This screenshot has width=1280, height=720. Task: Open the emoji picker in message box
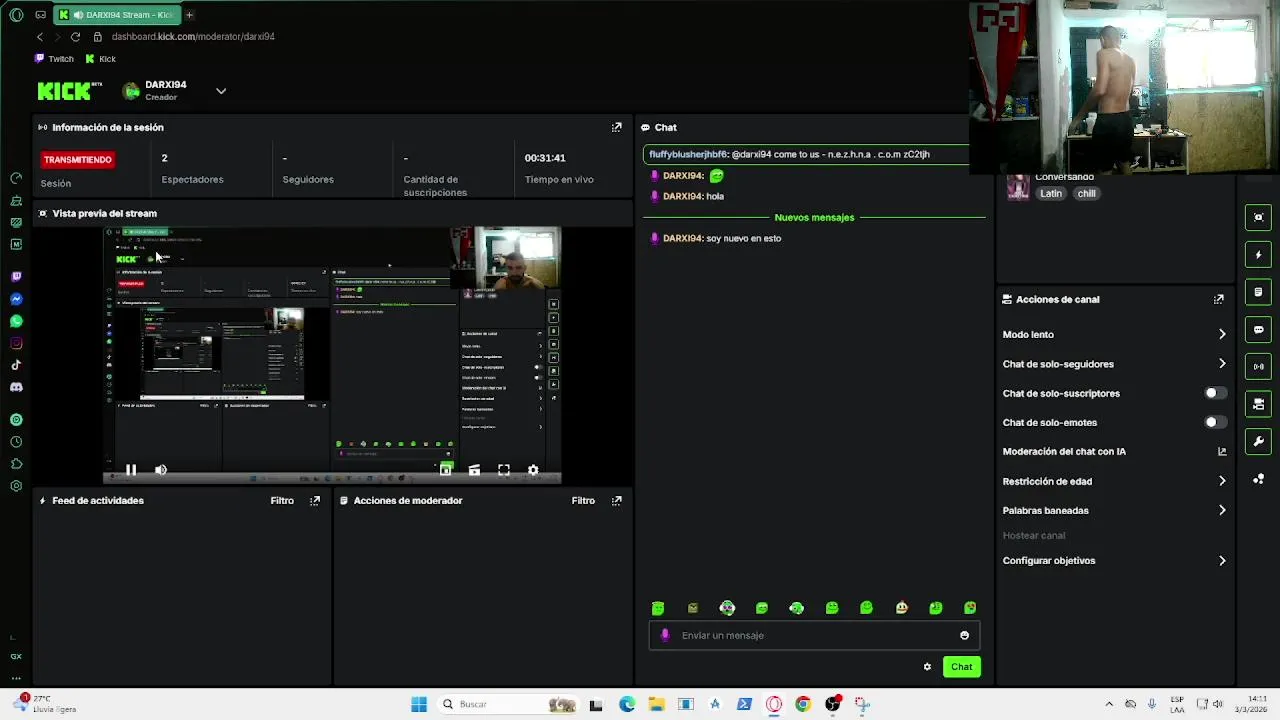(964, 635)
